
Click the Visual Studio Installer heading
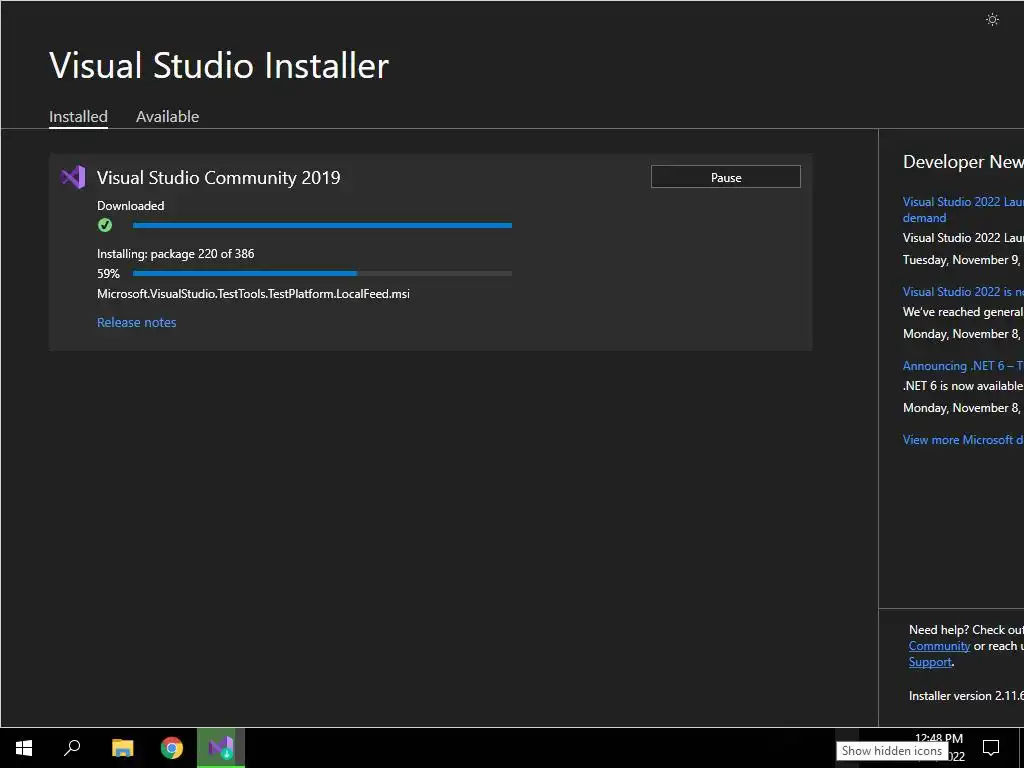pos(219,65)
